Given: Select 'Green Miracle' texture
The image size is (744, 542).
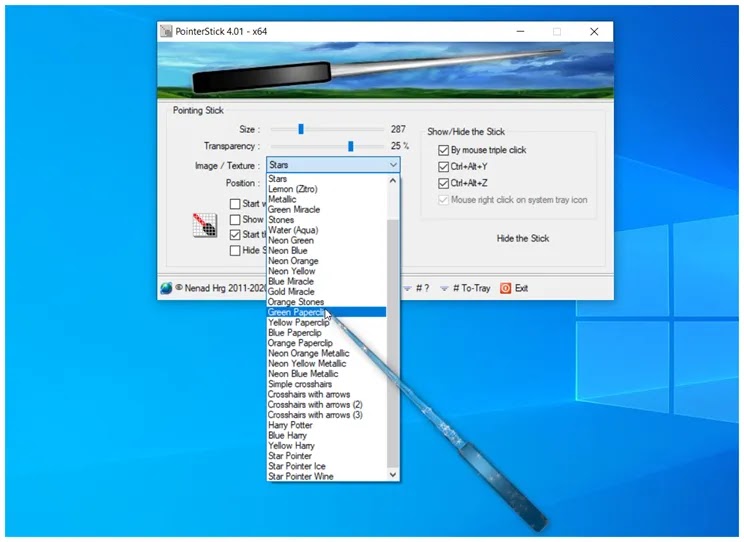Looking at the screenshot, I should pyautogui.click(x=326, y=210).
